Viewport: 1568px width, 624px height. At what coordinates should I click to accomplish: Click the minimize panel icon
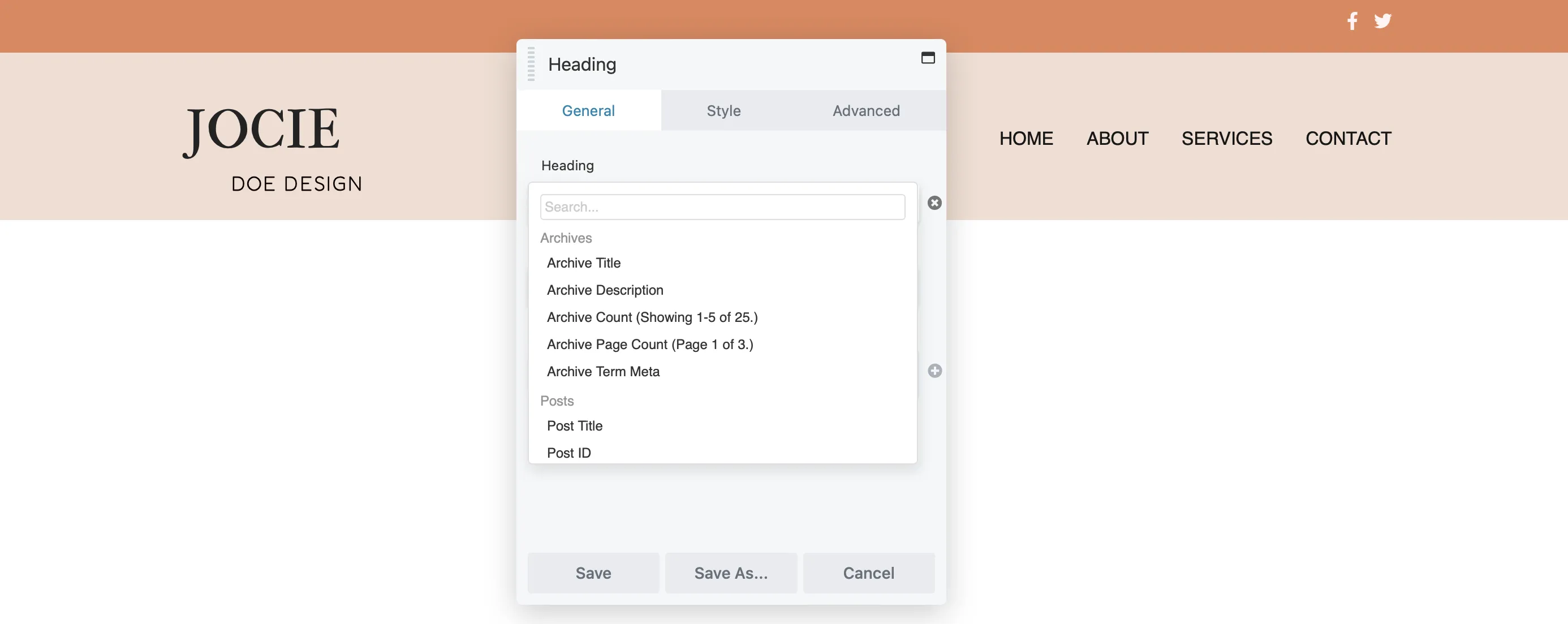[928, 57]
